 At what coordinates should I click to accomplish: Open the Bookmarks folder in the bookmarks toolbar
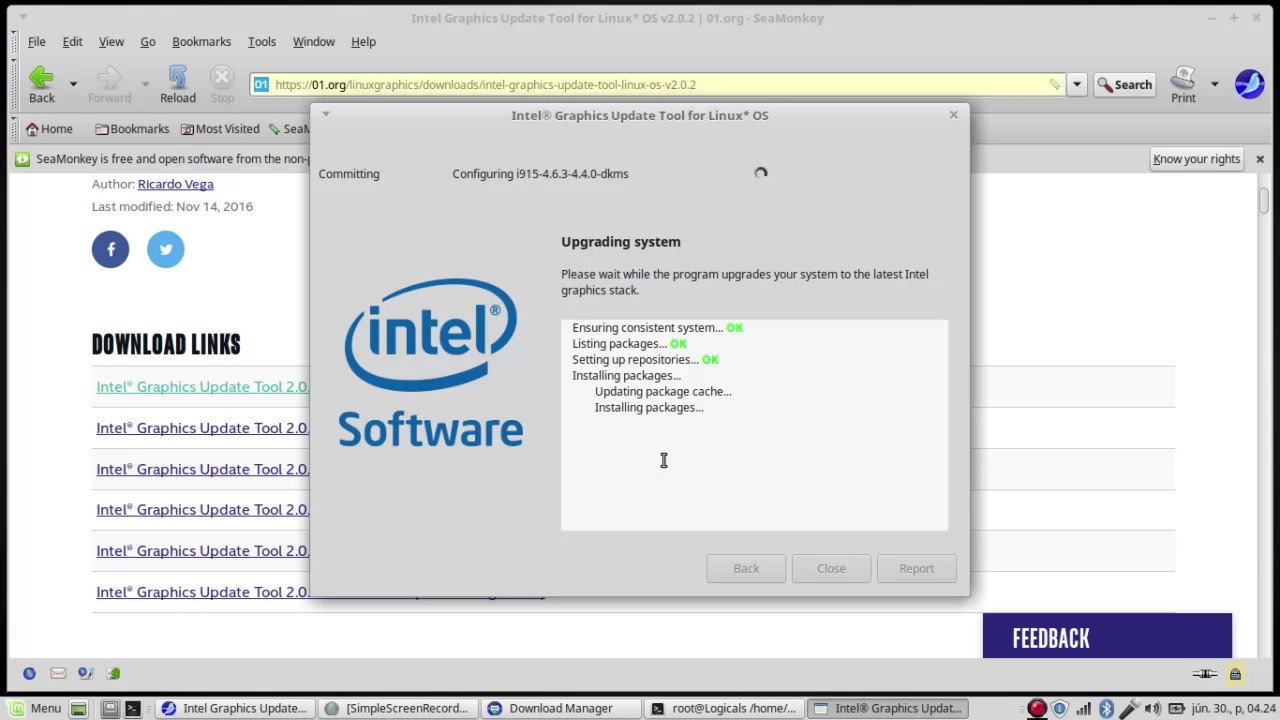(x=132, y=129)
